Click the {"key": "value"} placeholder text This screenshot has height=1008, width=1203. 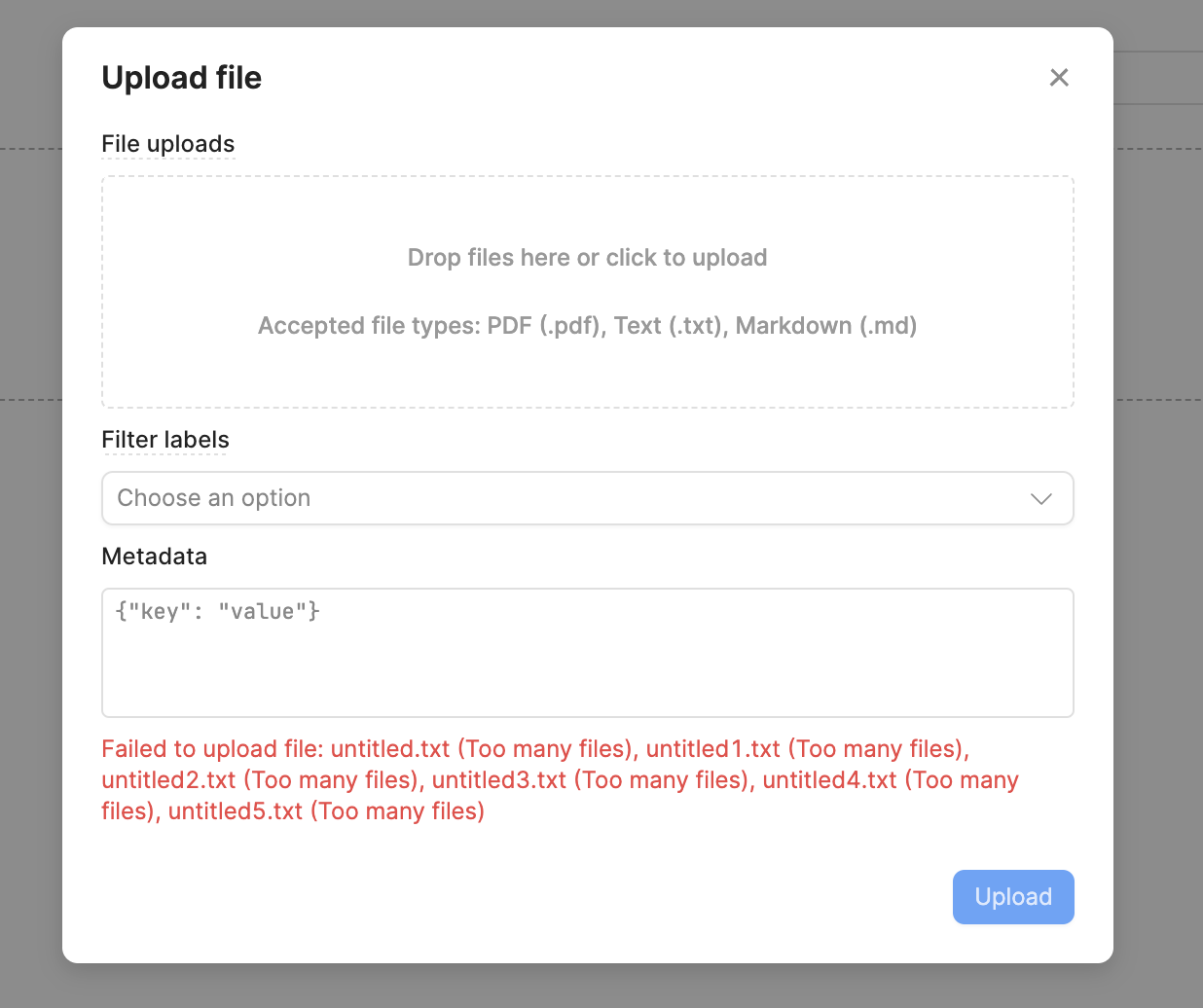218,612
